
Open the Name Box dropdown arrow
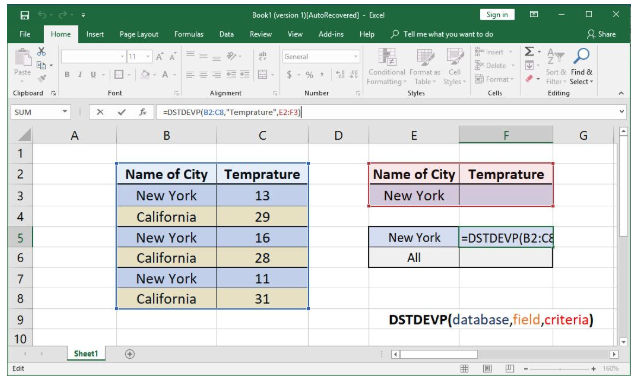tap(65, 112)
